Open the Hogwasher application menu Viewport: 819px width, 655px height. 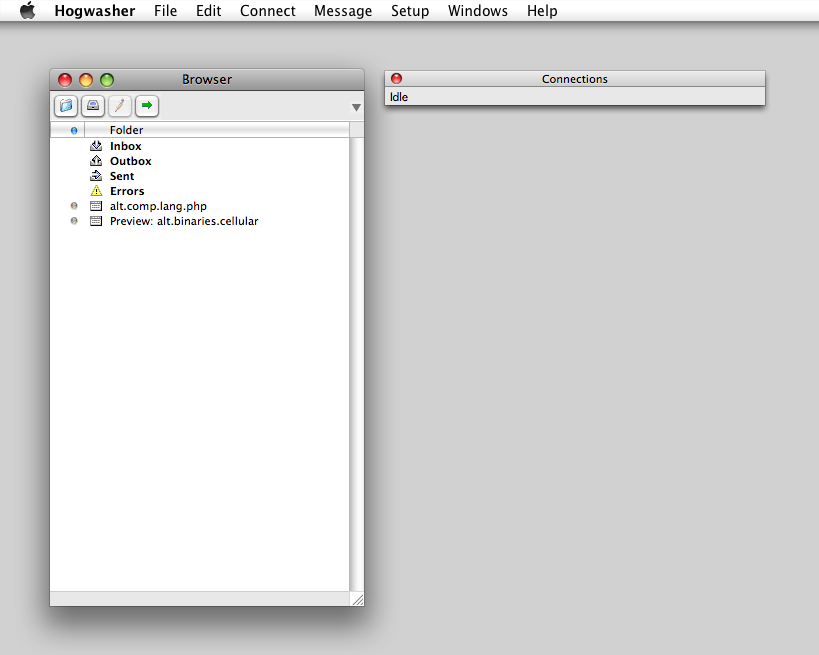click(x=95, y=10)
